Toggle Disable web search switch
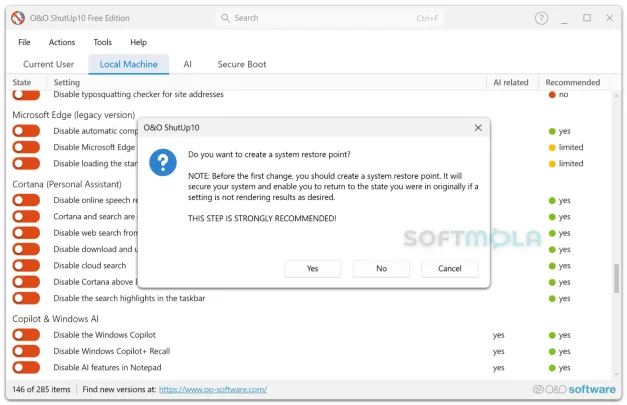This screenshot has height=405, width=627. click(x=26, y=233)
